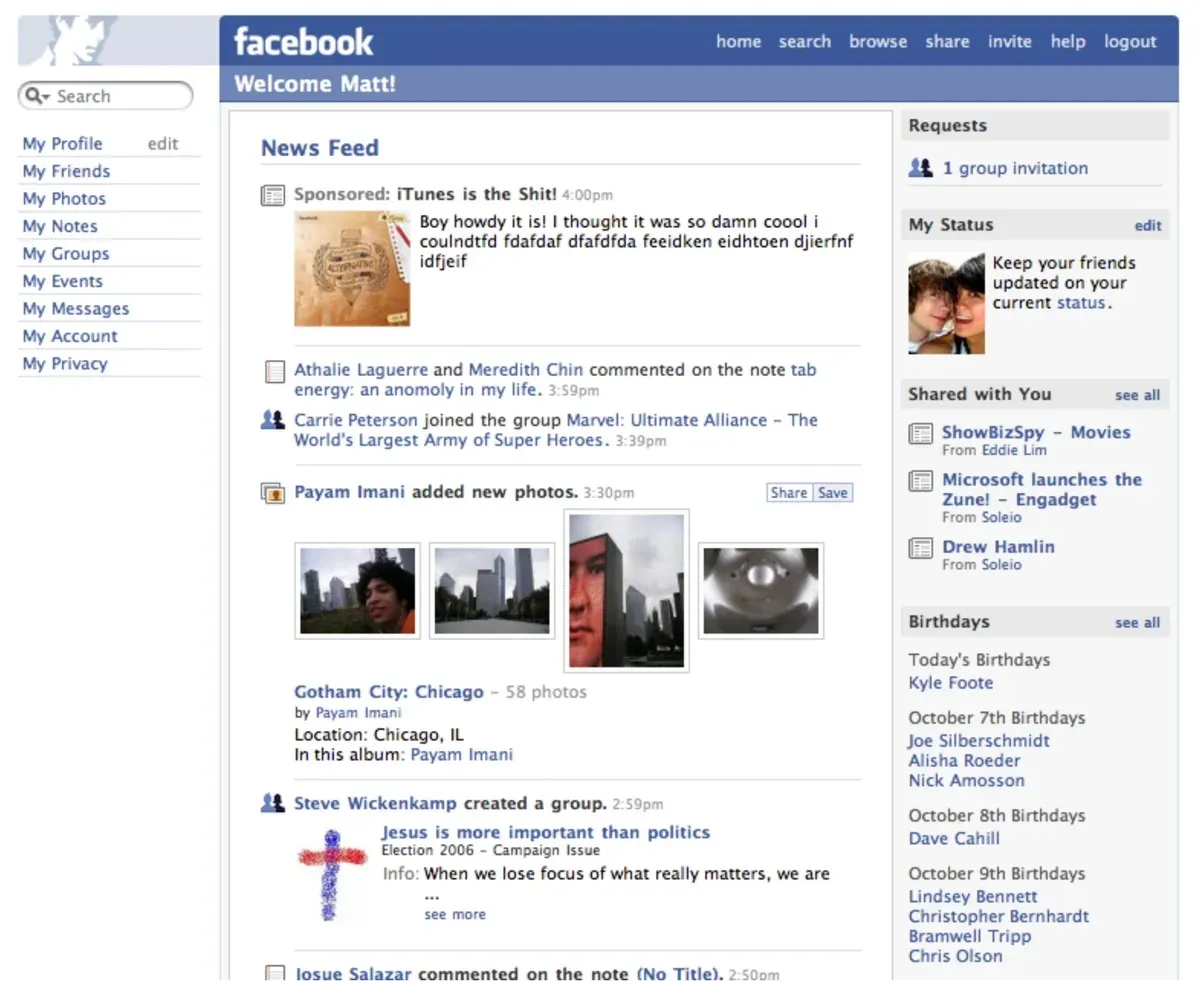Screen dimensions: 1200x981
Task: Open My Events in sidebar
Action: click(62, 281)
